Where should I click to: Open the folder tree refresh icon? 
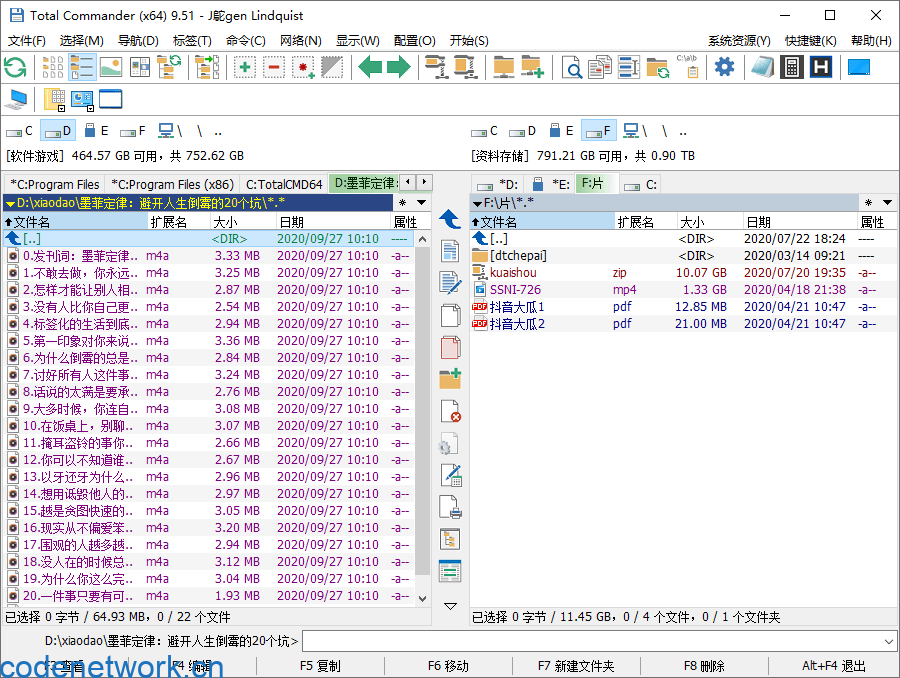[169, 67]
